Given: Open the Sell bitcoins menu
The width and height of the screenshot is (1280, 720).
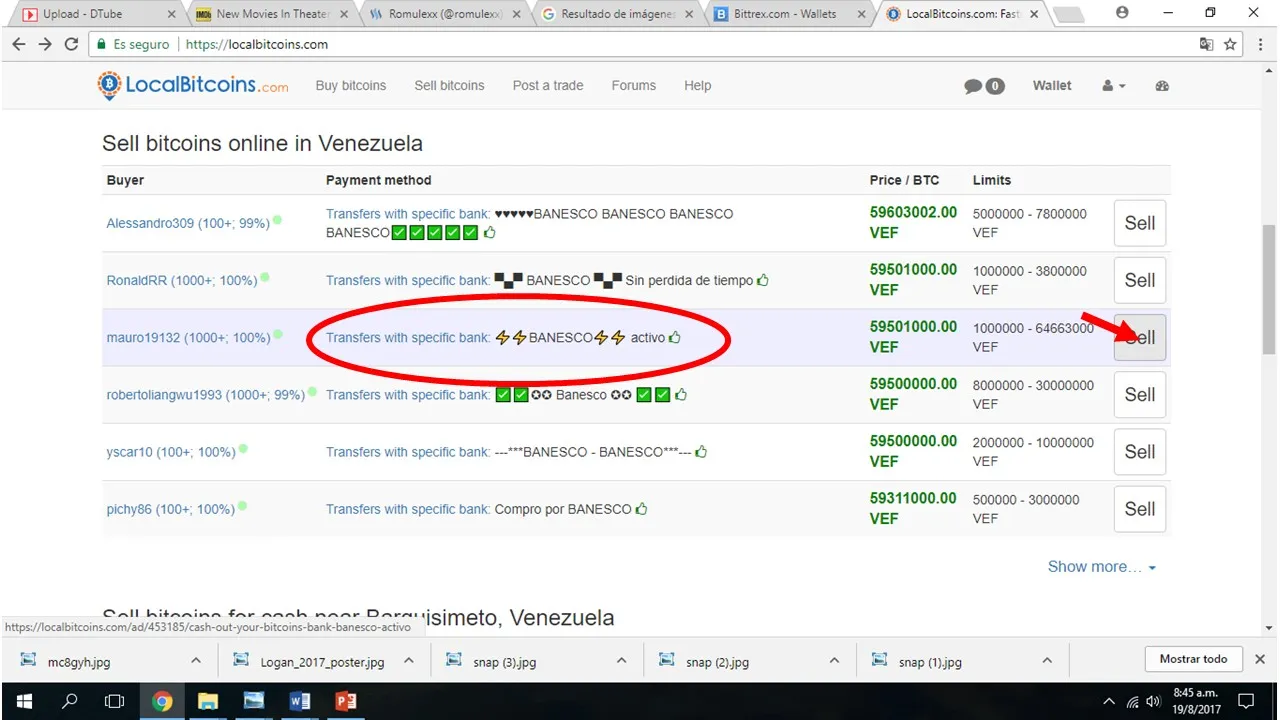Looking at the screenshot, I should (x=449, y=86).
